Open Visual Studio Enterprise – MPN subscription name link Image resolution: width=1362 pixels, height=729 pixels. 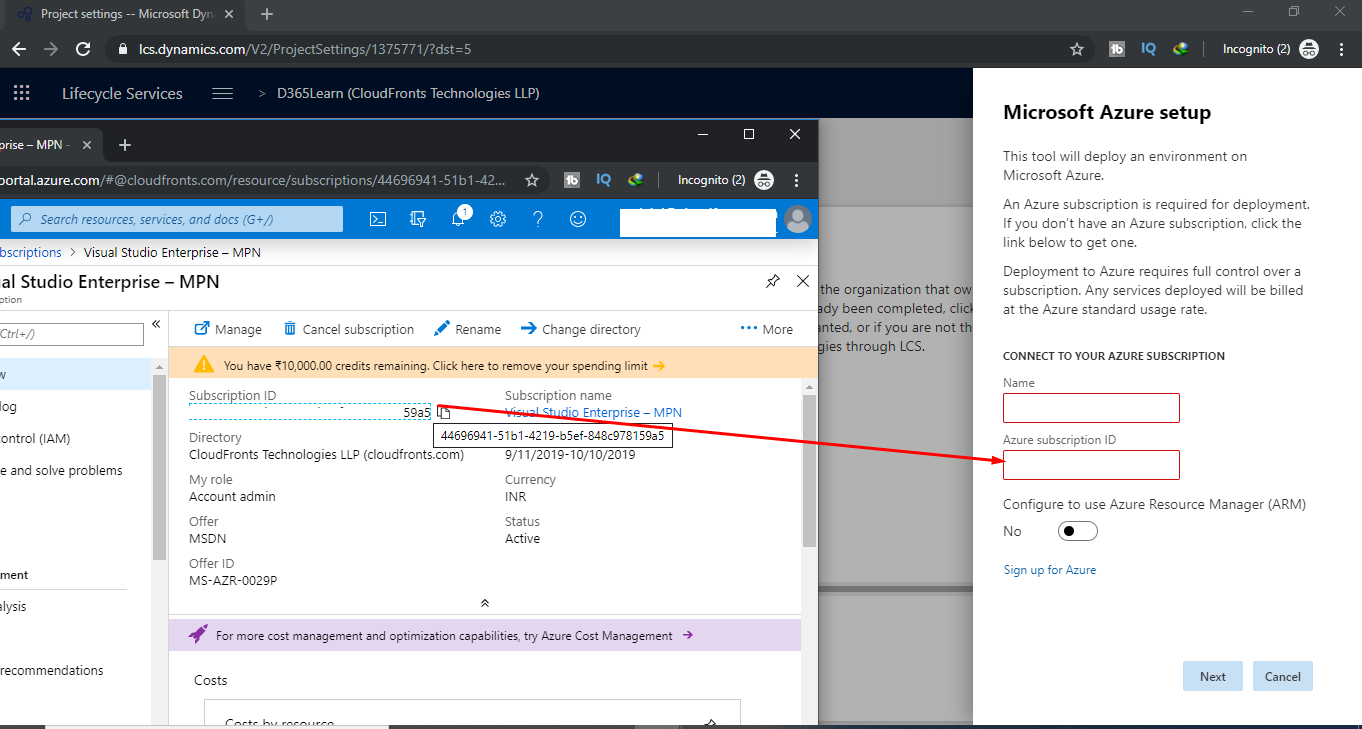point(593,412)
